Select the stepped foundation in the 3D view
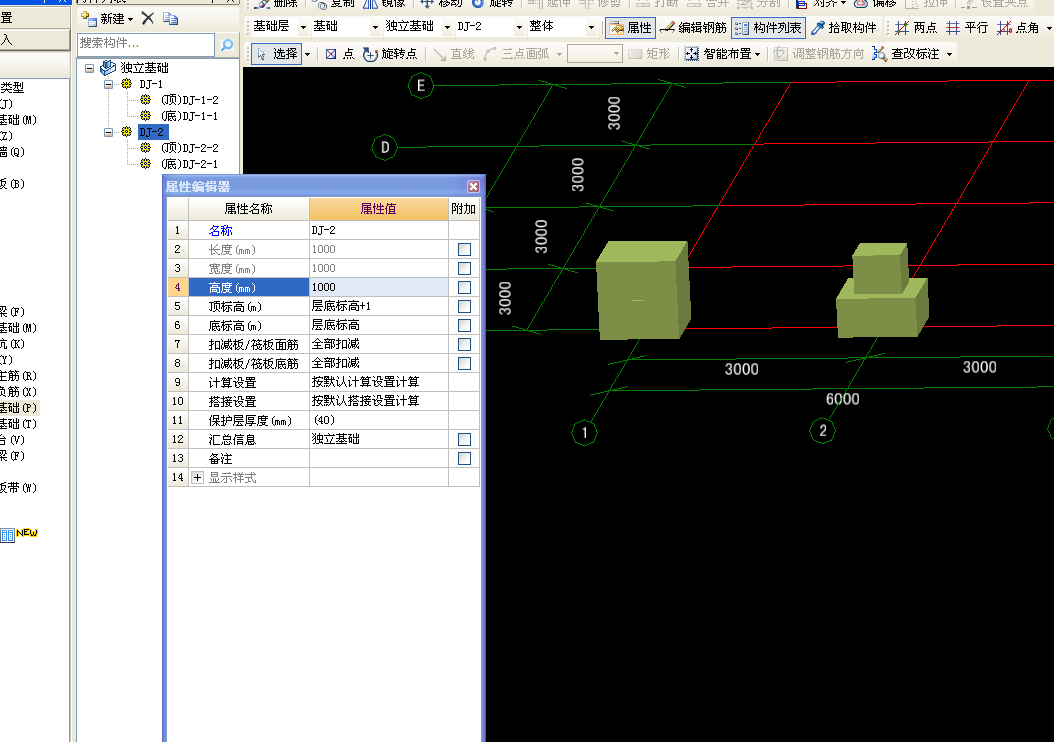Image resolution: width=1054 pixels, height=742 pixels. [882, 290]
